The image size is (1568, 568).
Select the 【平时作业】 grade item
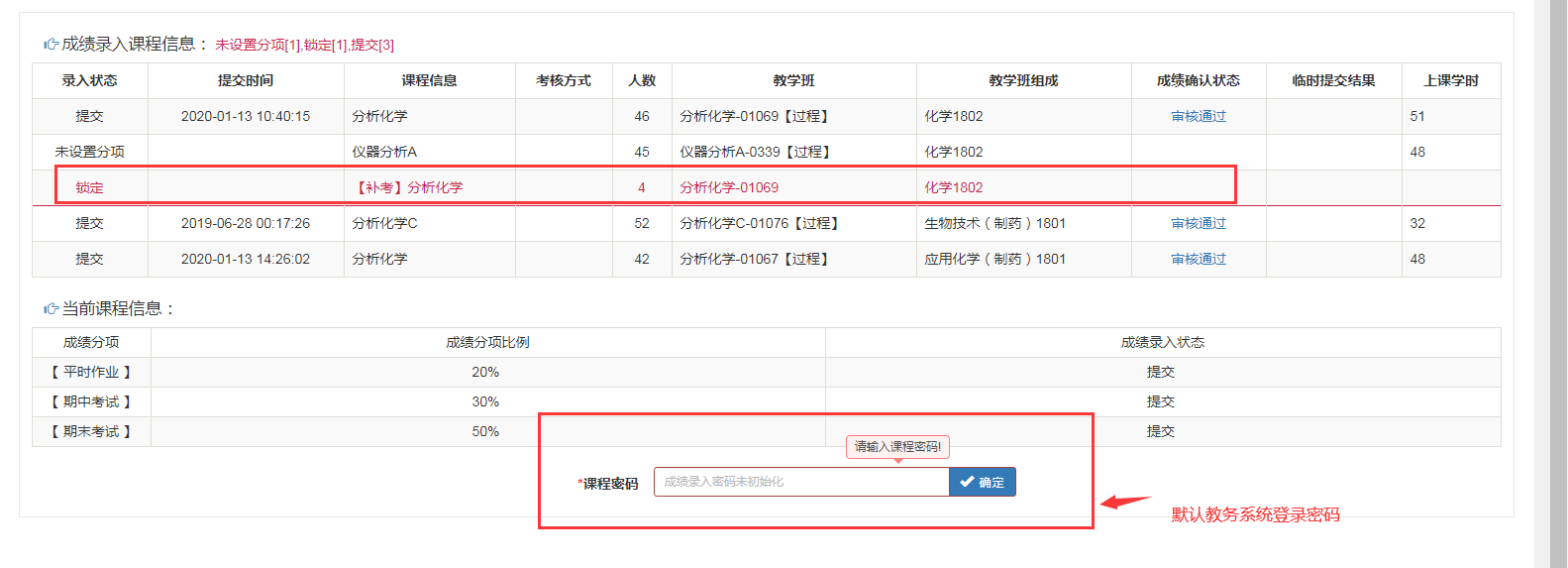click(x=91, y=373)
